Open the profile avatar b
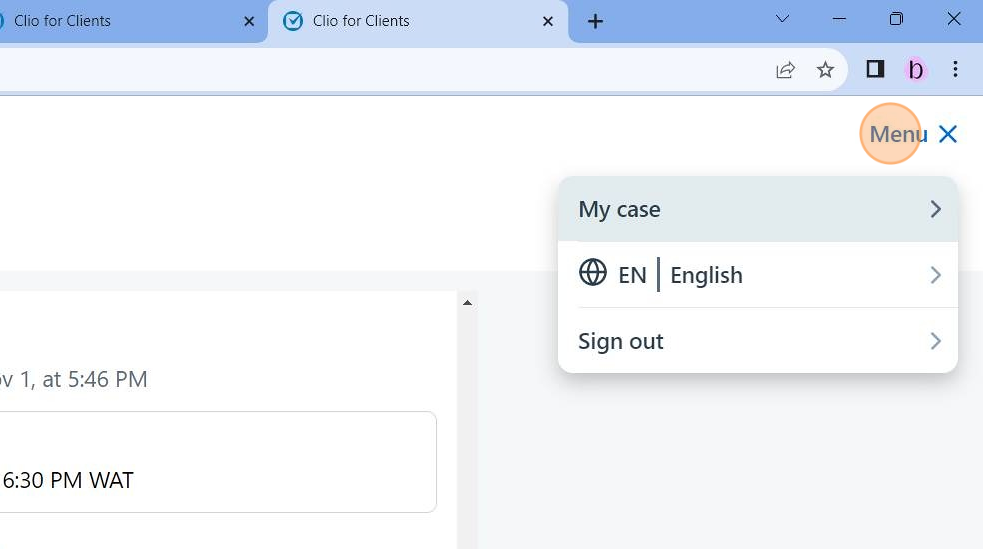983x549 pixels. coord(916,70)
